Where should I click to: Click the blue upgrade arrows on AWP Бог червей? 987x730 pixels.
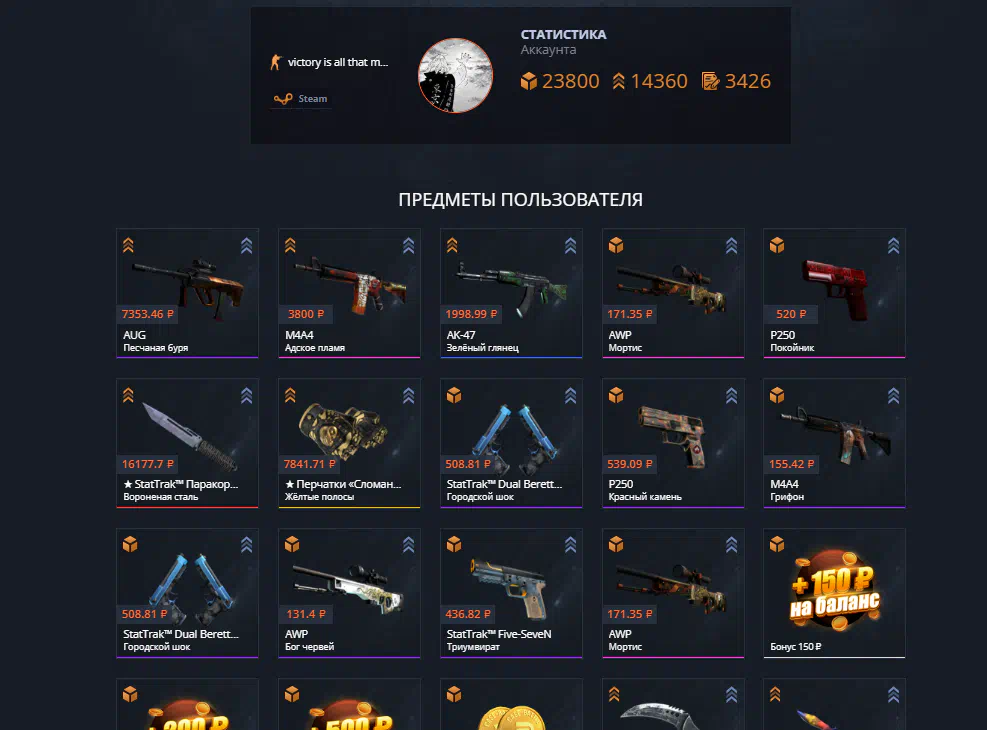(x=409, y=545)
